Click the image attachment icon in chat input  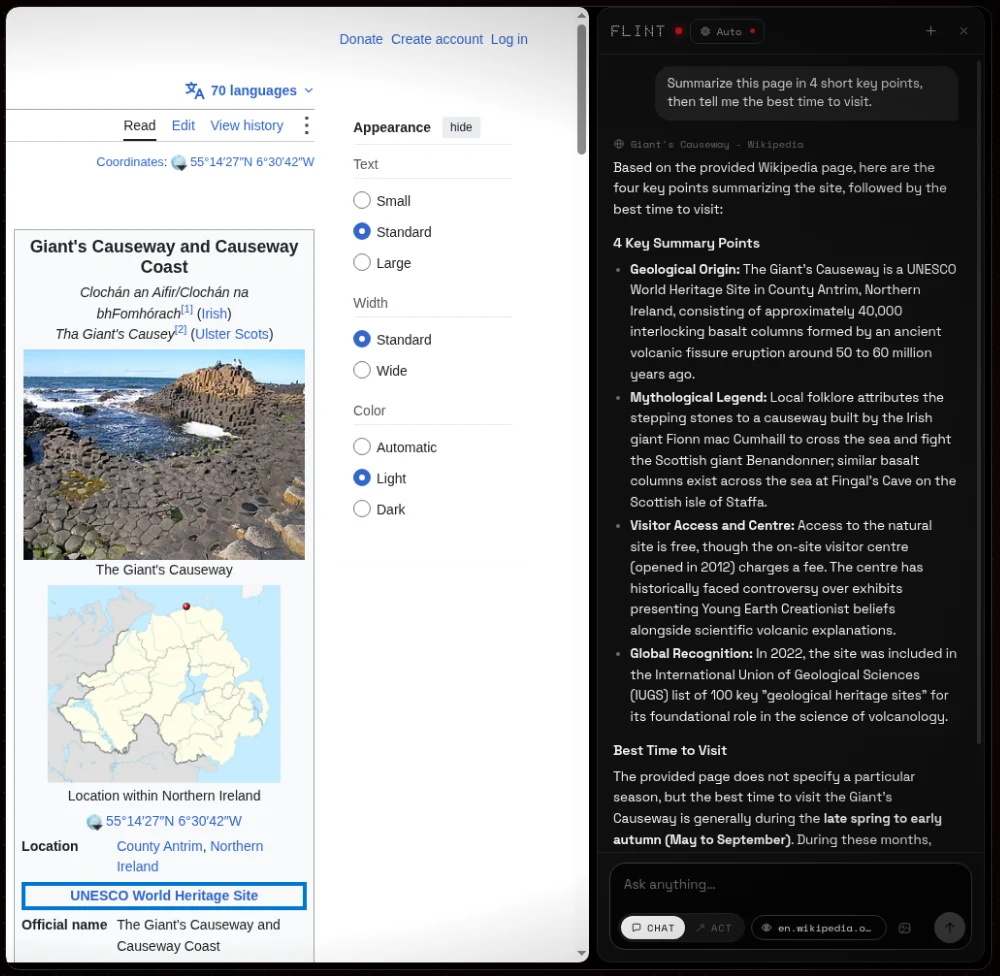904,928
